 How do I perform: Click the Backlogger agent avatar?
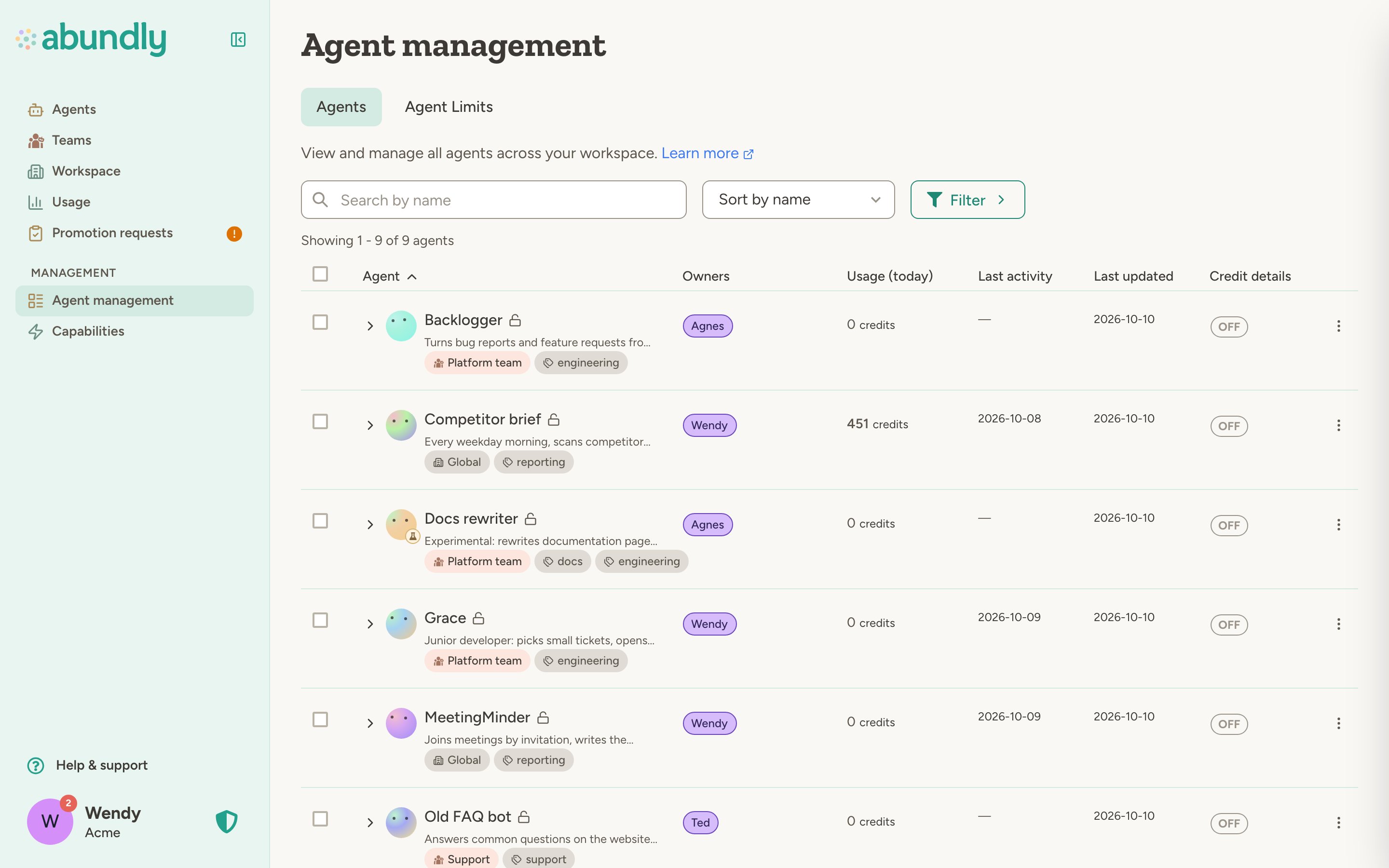tap(401, 326)
